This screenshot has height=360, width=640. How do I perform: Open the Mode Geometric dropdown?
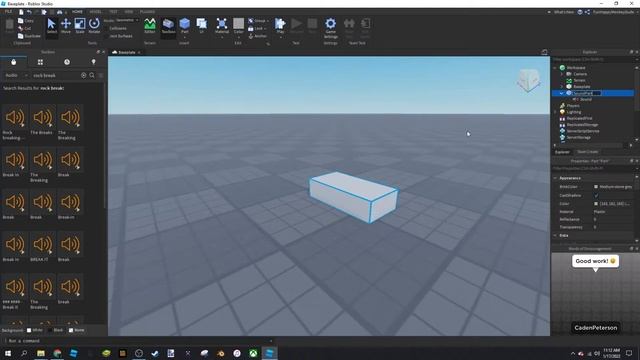127,20
